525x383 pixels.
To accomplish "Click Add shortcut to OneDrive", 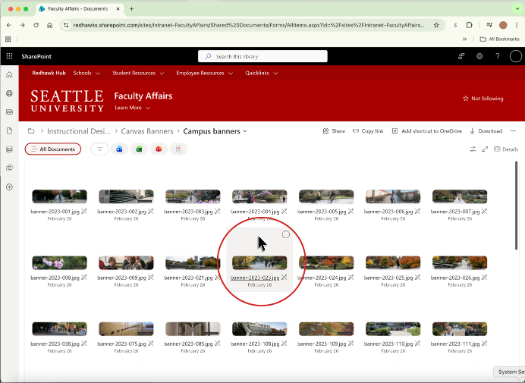I will [x=427, y=131].
